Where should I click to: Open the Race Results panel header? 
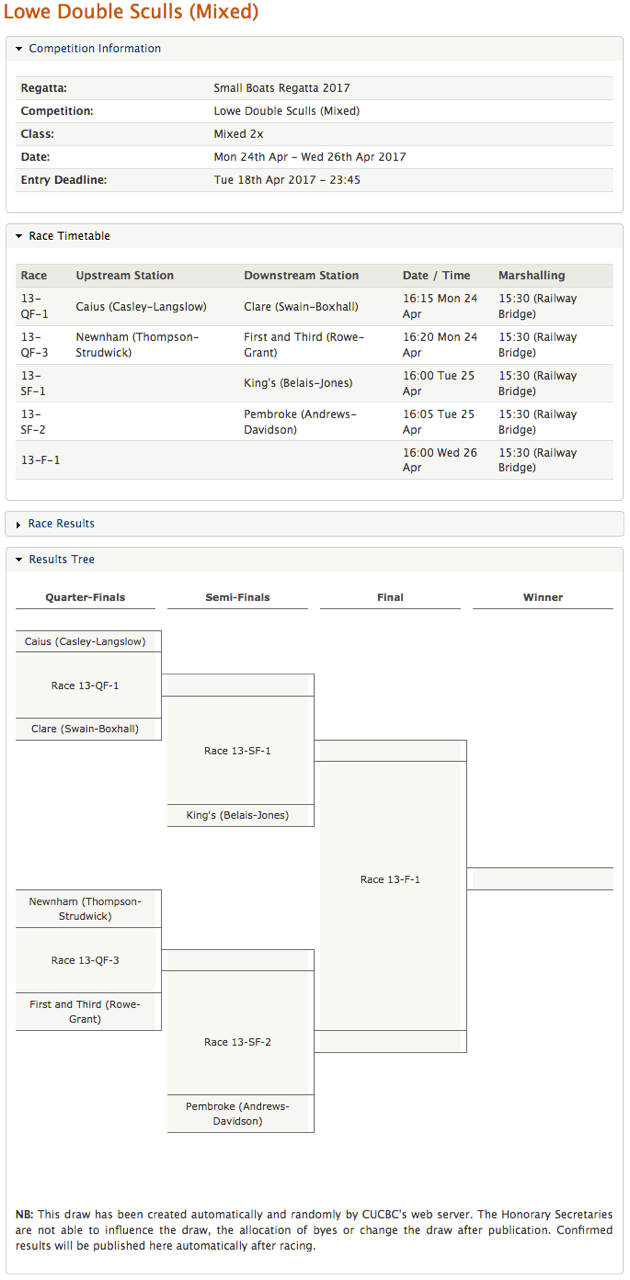[315, 524]
